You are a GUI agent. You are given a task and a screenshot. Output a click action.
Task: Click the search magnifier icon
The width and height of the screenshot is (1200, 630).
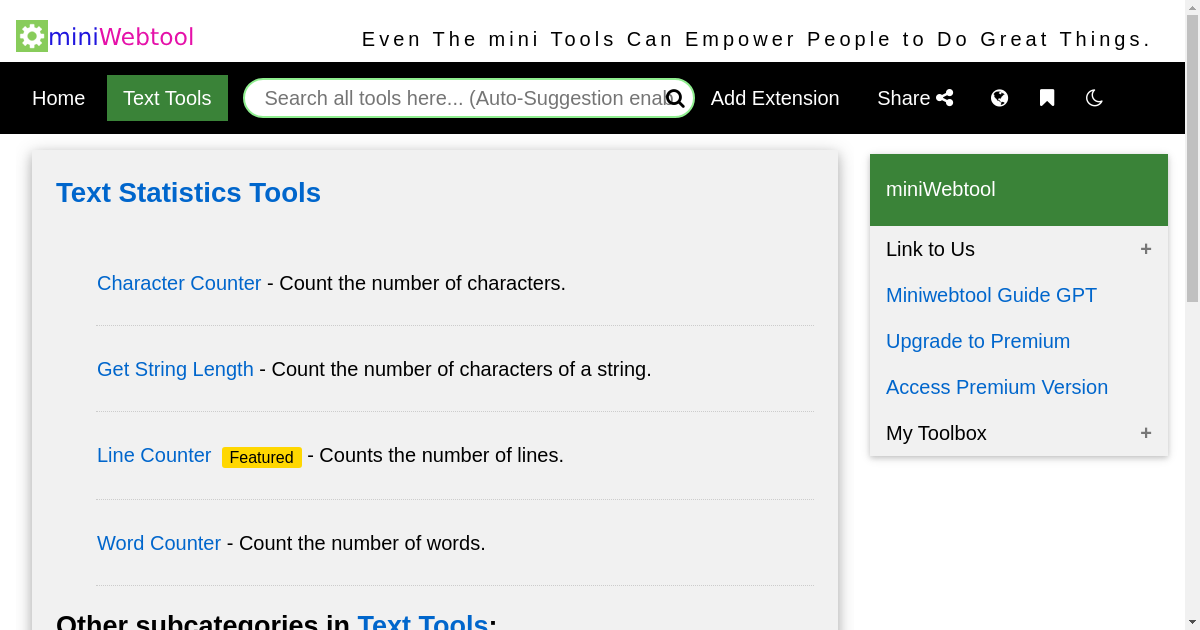point(676,98)
